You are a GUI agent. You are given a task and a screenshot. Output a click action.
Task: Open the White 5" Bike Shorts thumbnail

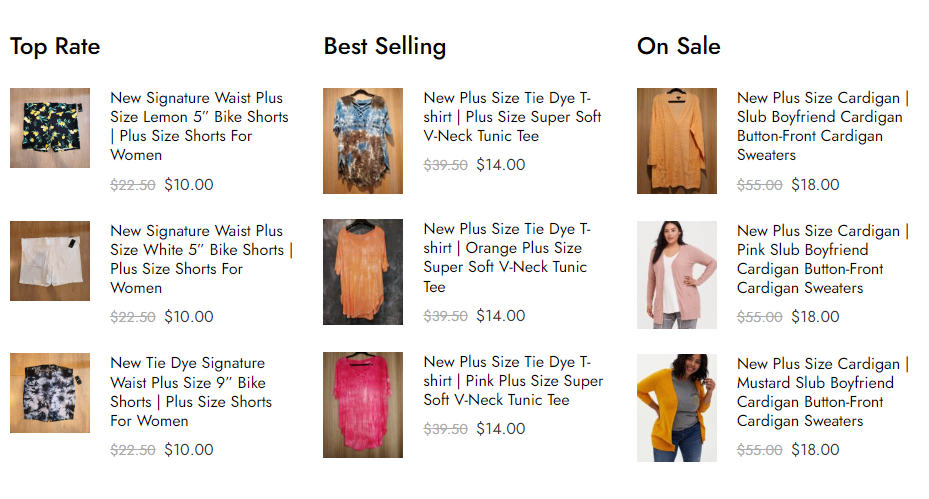coord(50,261)
